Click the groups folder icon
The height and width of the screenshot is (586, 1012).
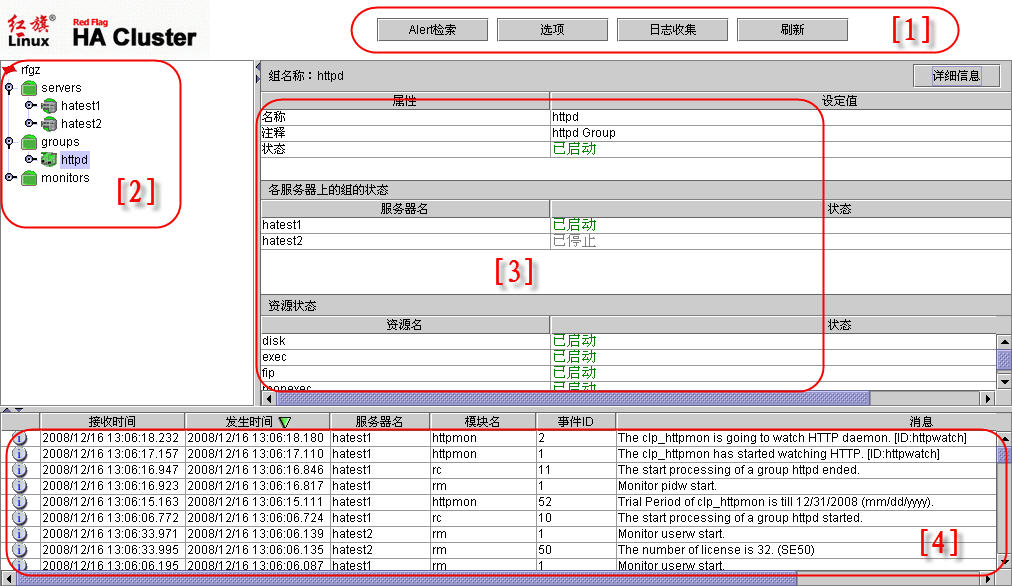point(29,142)
